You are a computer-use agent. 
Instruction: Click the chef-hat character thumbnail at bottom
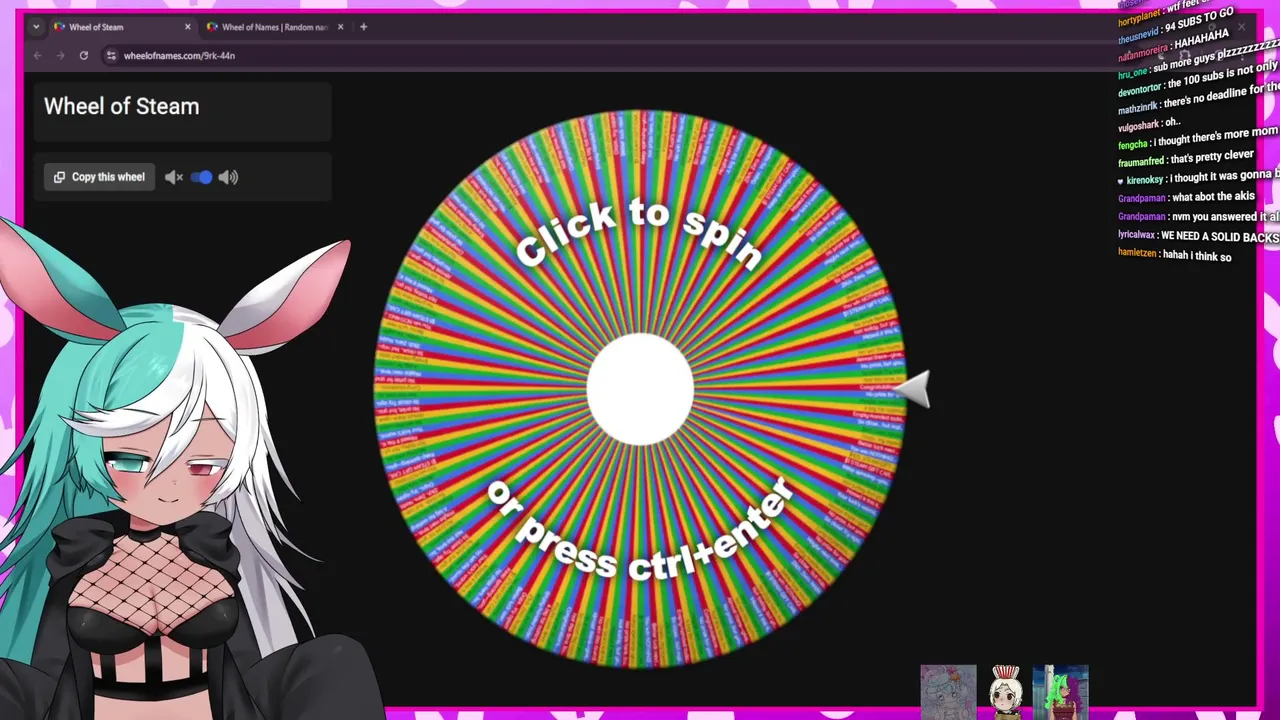coord(1005,692)
